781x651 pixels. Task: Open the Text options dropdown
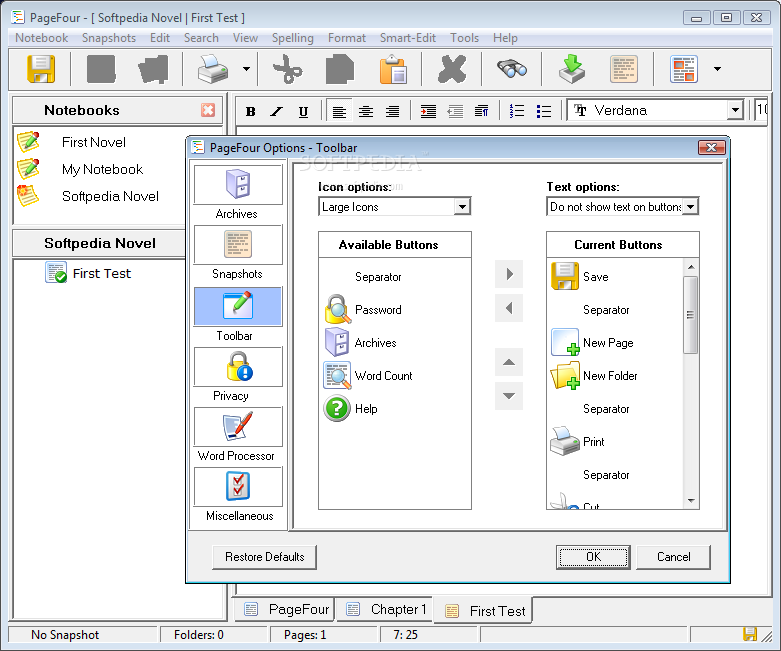(x=690, y=207)
